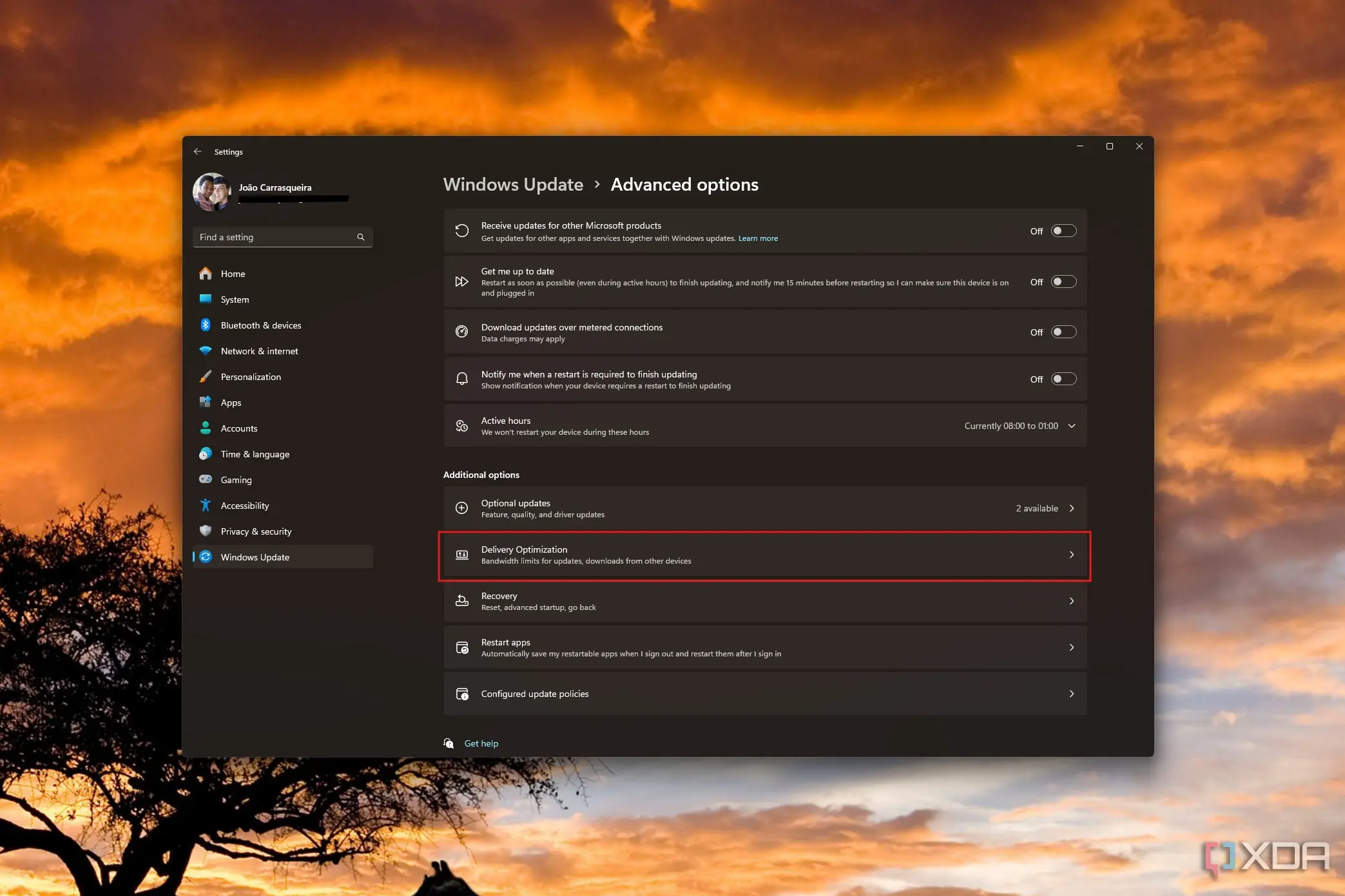The height and width of the screenshot is (896, 1345).
Task: Toggle Download updates over metered connections
Action: tap(1063, 332)
